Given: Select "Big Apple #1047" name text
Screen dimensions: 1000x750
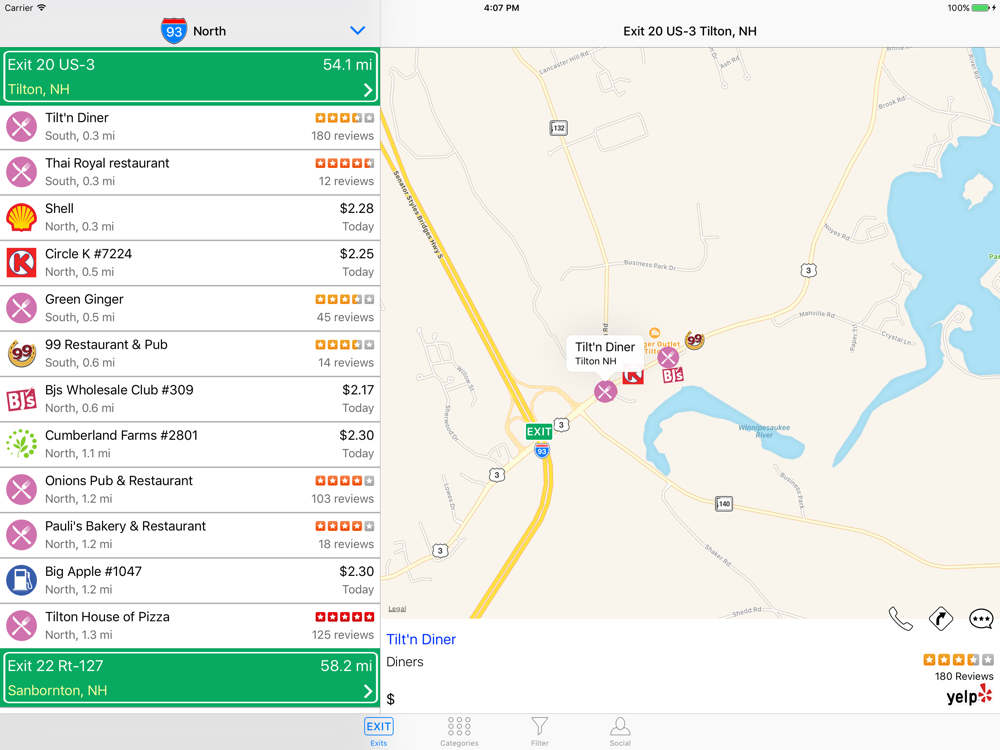Looking at the screenshot, I should click(93, 571).
